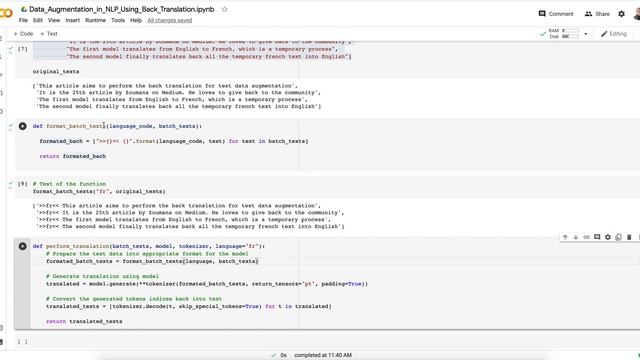Share the notebook
The width and height of the screenshot is (640, 360).
click(x=597, y=14)
